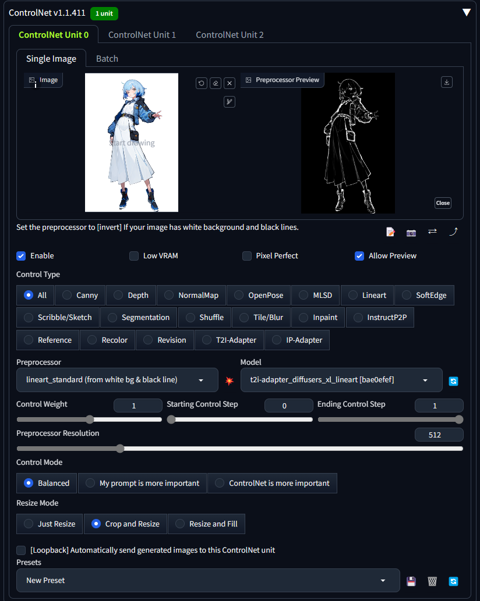Open the Model dropdown
Image resolution: width=480 pixels, height=601 pixels.
(x=341, y=380)
